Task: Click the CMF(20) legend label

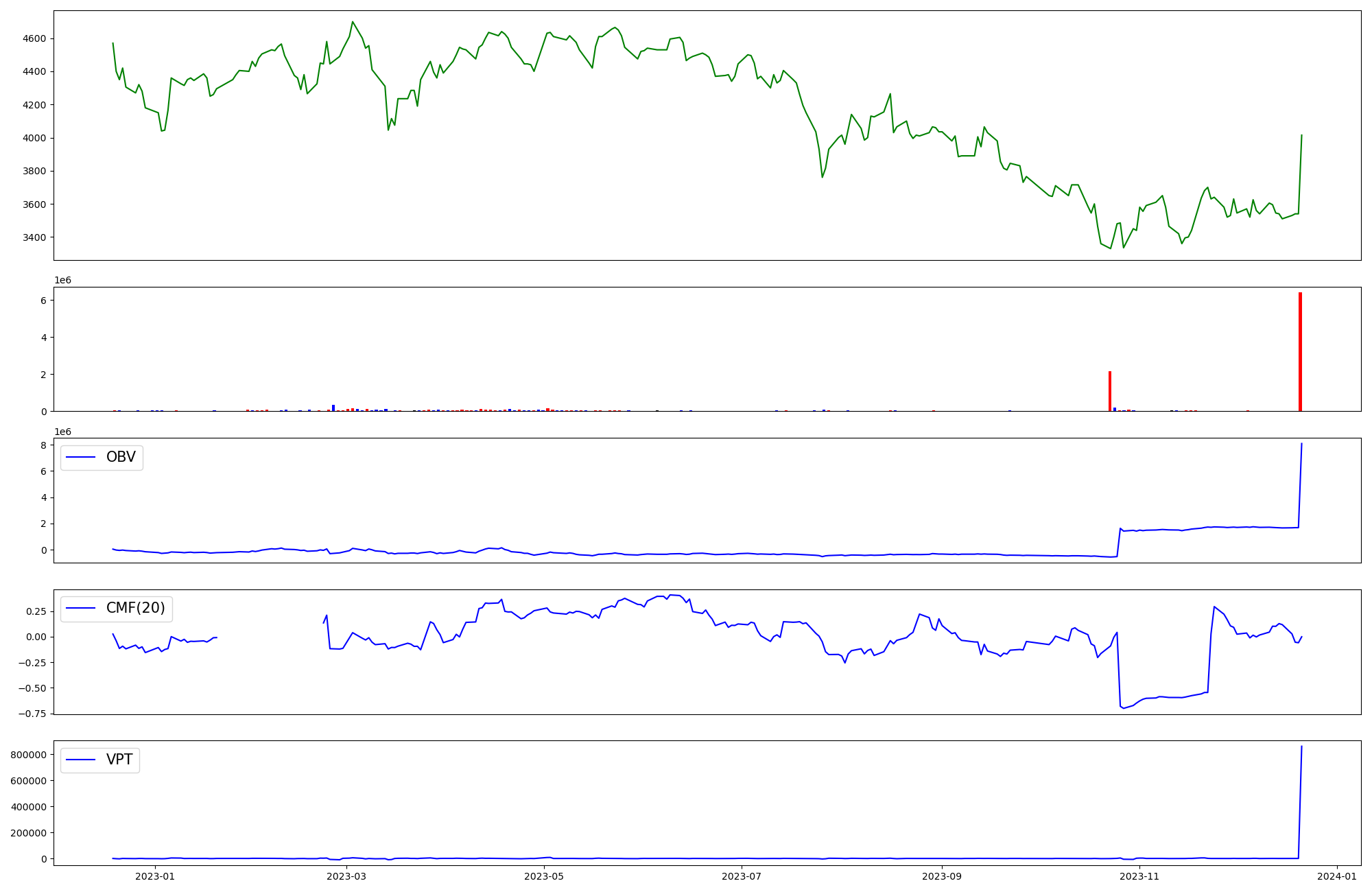Action: coord(135,608)
